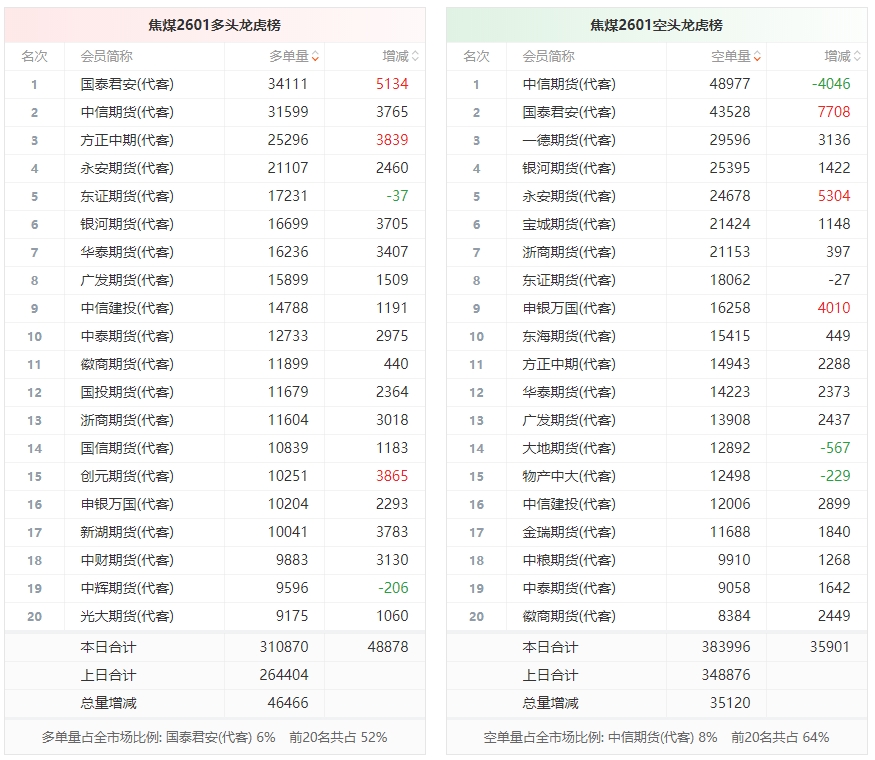Click short value 21153
Image resolution: width=875 pixels, height=760 pixels.
click(729, 252)
